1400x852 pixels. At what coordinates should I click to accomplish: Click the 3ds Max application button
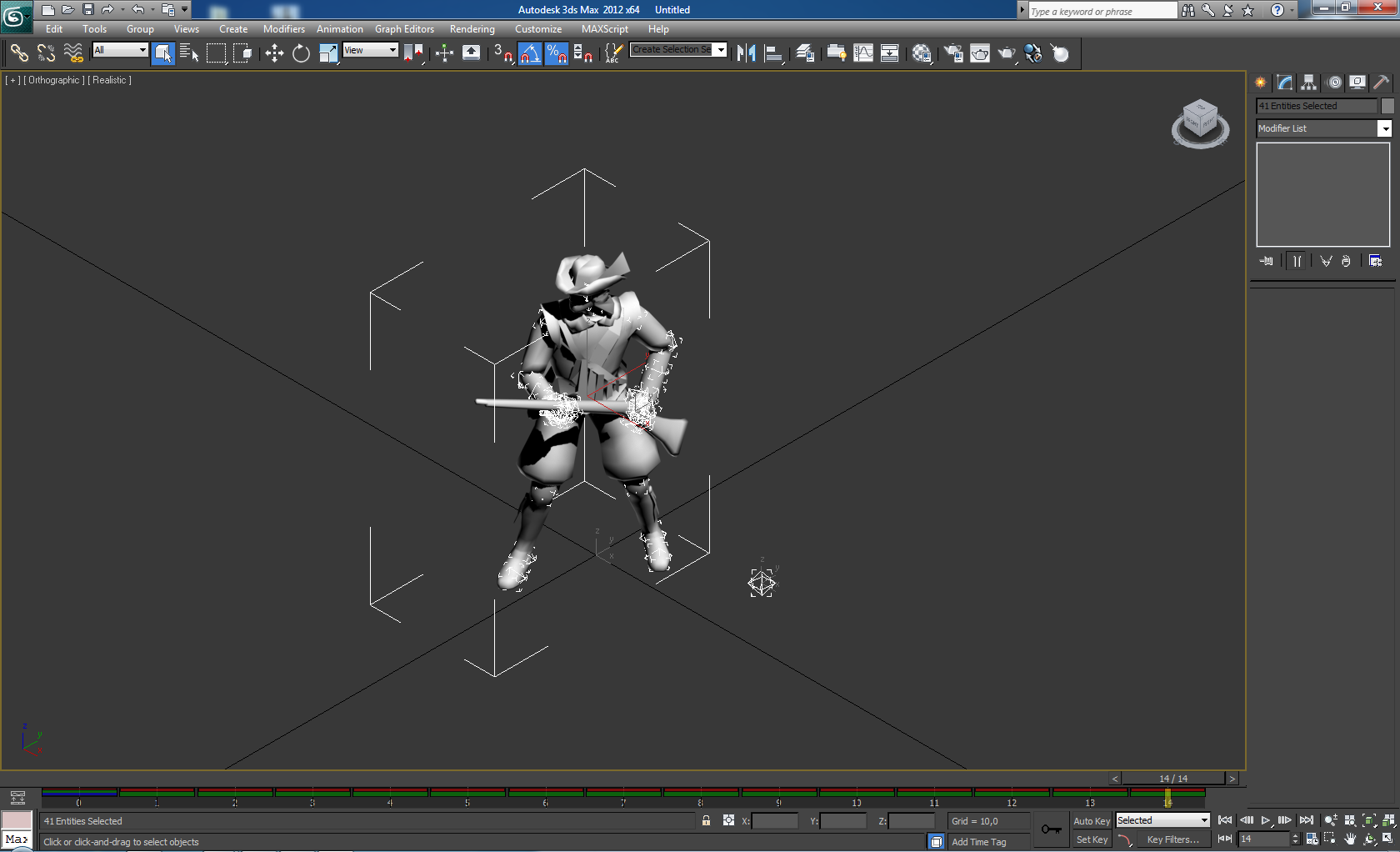15,16
